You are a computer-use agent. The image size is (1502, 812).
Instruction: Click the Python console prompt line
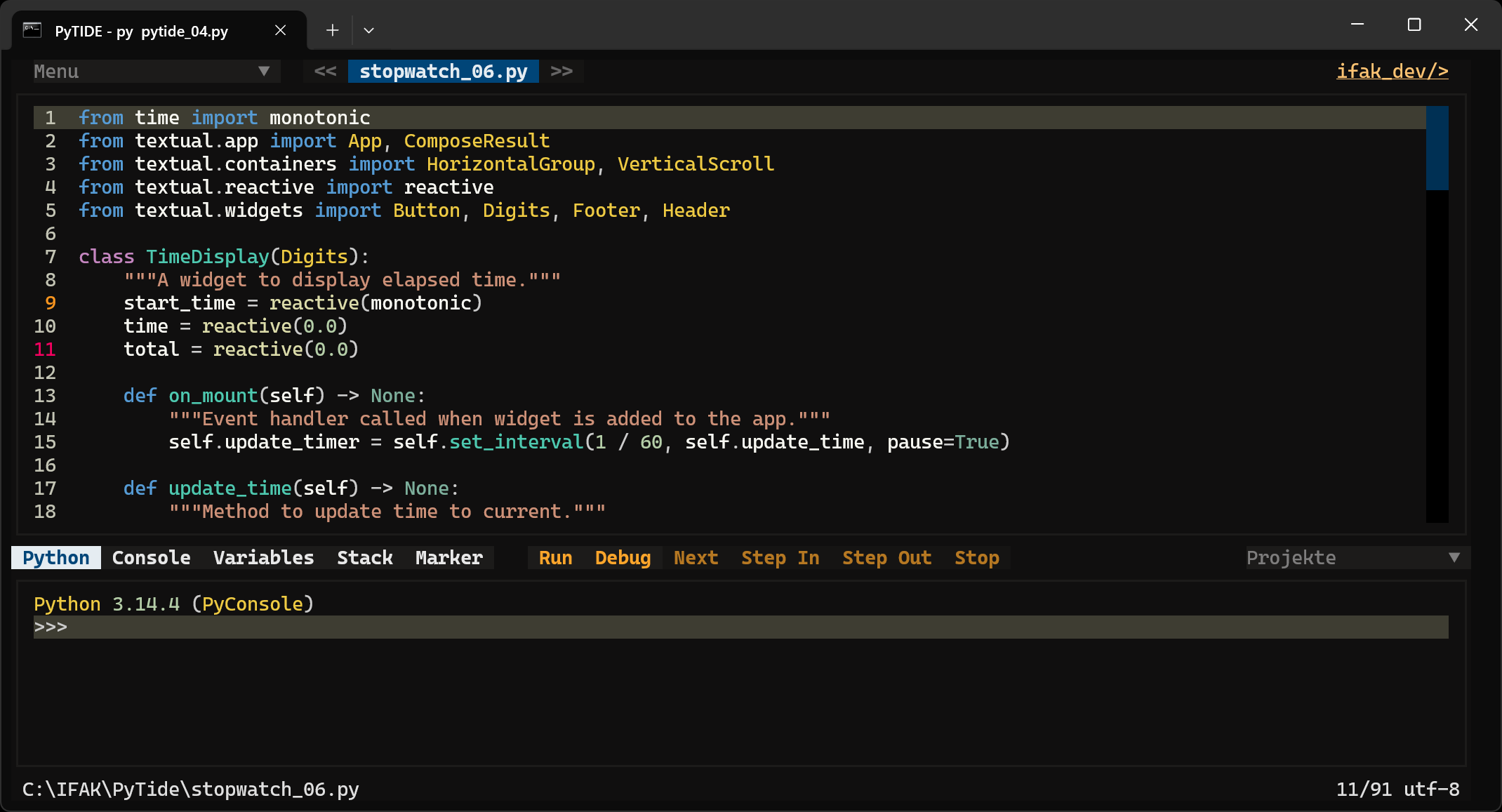coord(740,627)
